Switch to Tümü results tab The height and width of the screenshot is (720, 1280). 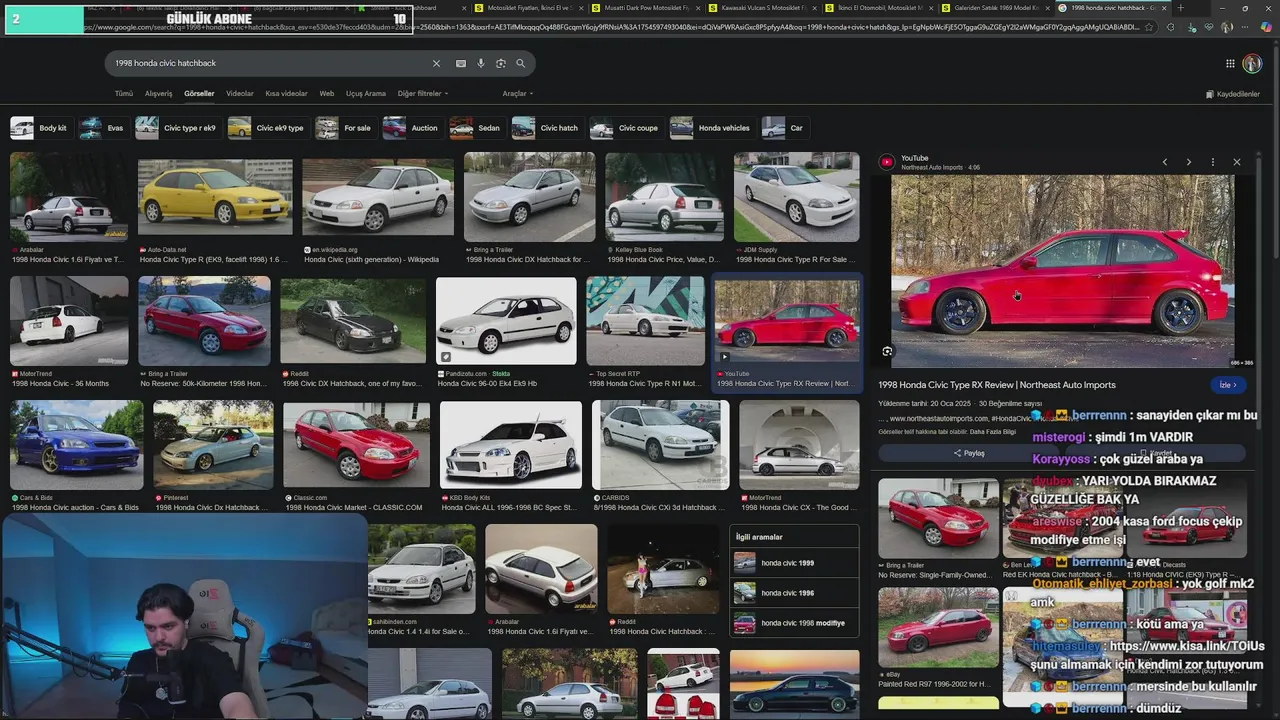point(123,93)
